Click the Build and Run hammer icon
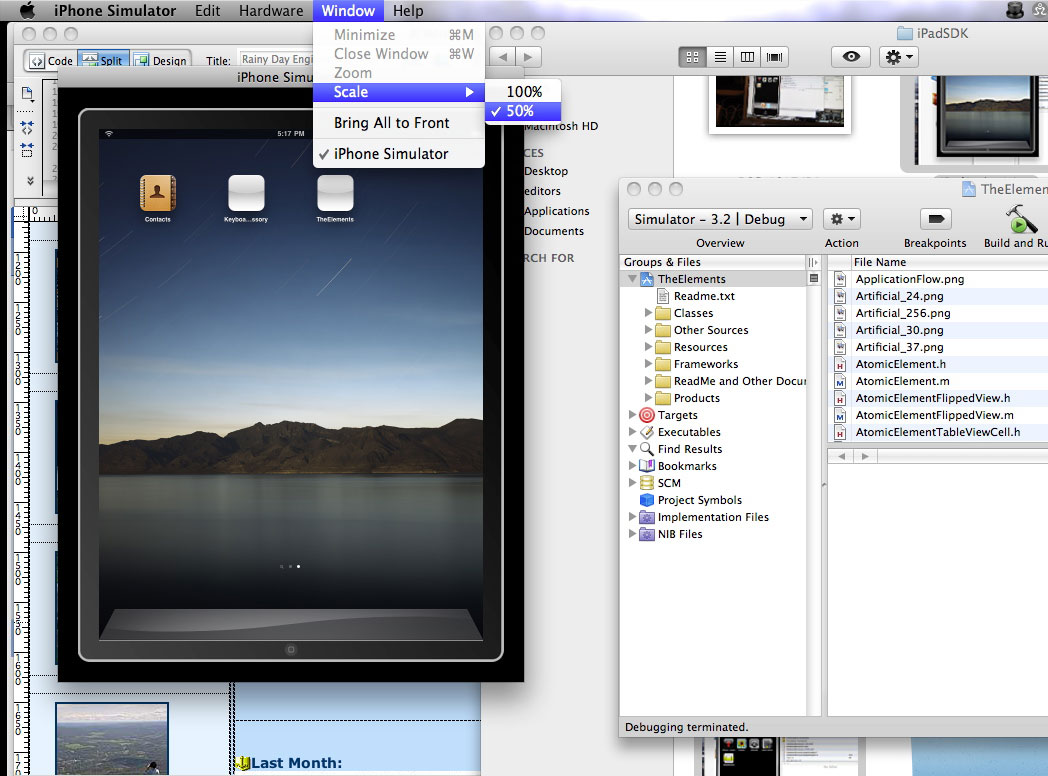Image resolution: width=1048 pixels, height=776 pixels. (x=1019, y=219)
